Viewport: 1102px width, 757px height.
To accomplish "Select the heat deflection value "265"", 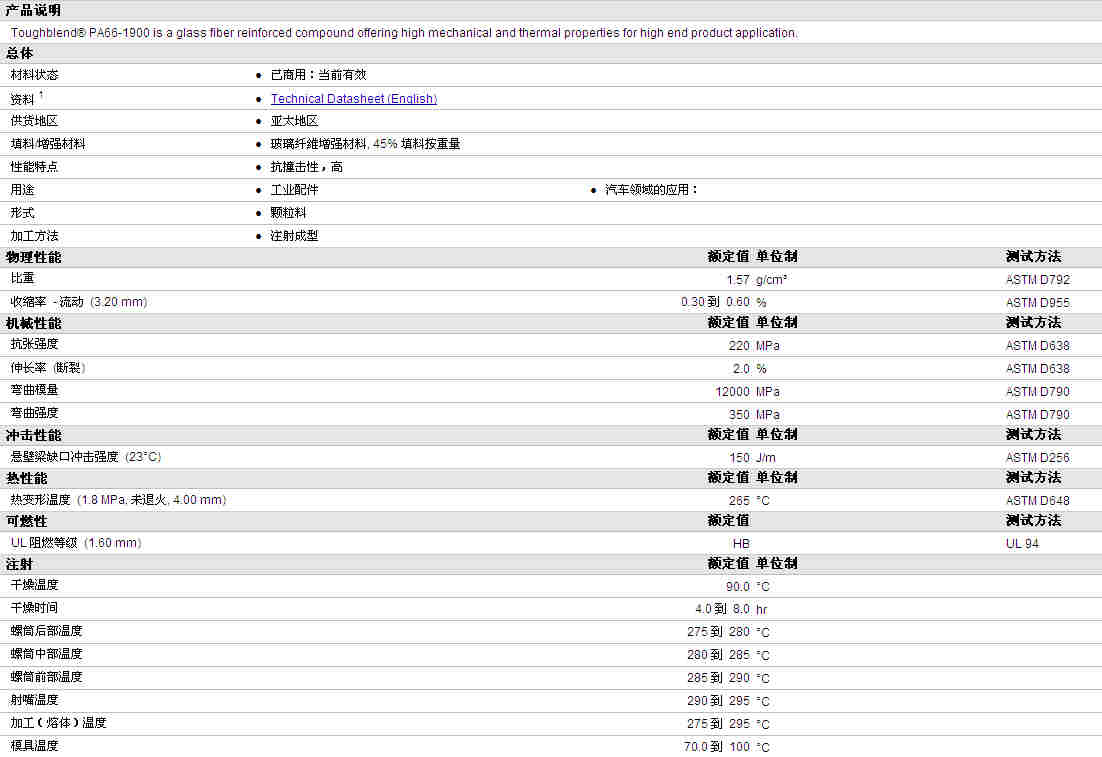I will [x=739, y=501].
